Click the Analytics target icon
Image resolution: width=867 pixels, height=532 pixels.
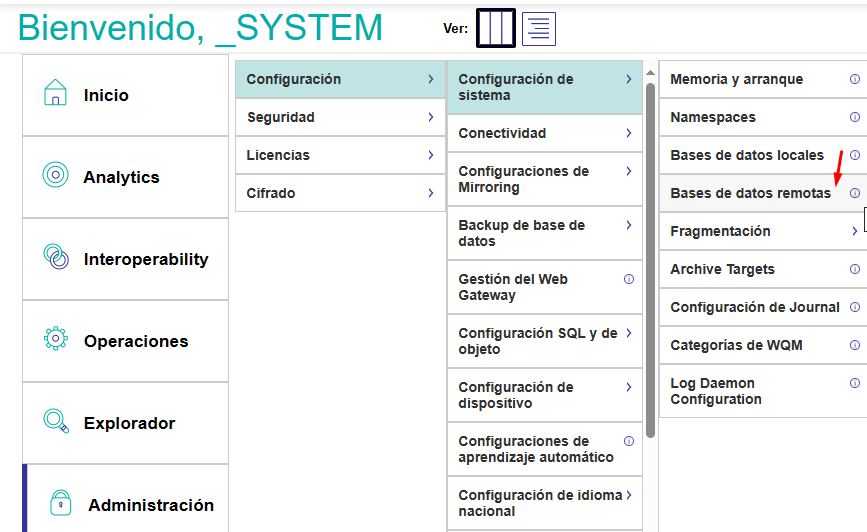[56, 176]
